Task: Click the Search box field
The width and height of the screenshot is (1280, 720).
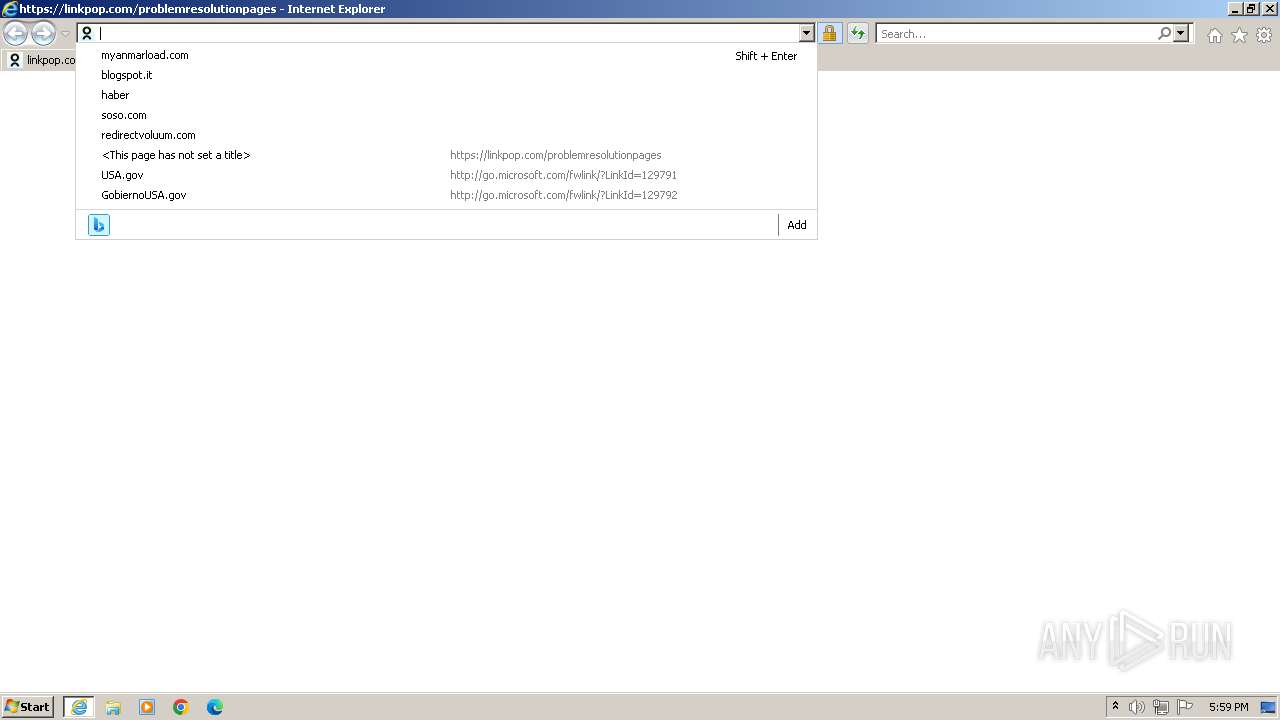Action: 1016,33
